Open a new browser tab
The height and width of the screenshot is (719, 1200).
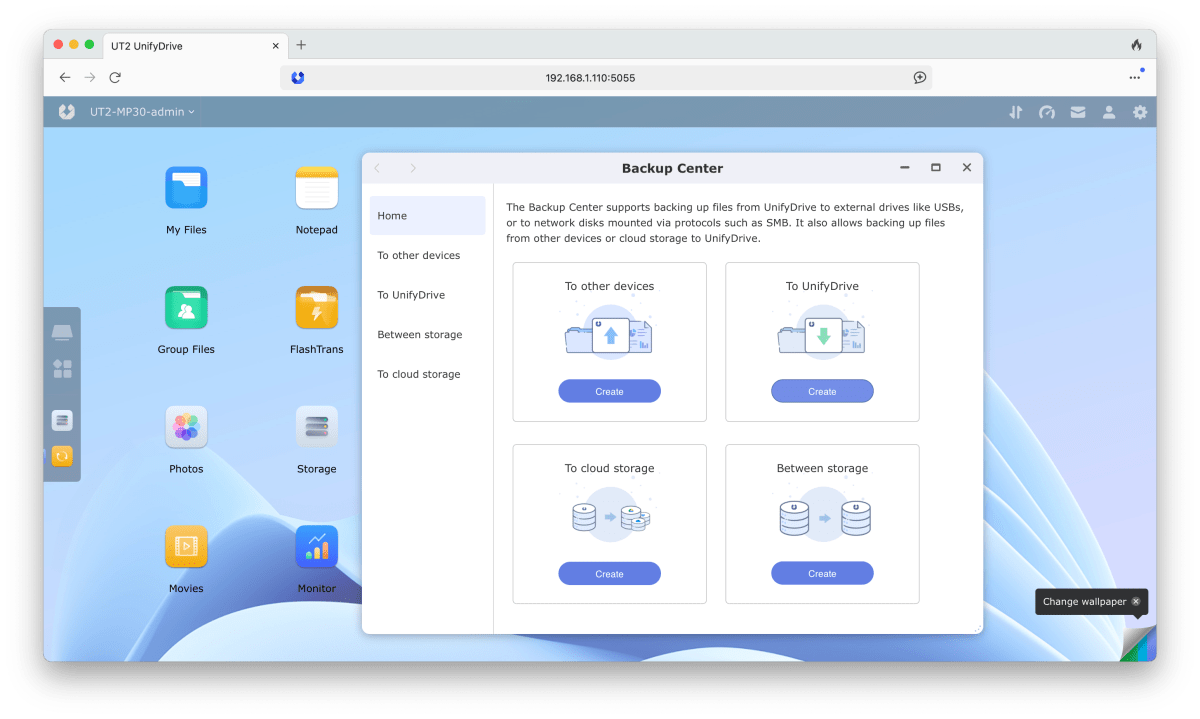[x=301, y=45]
